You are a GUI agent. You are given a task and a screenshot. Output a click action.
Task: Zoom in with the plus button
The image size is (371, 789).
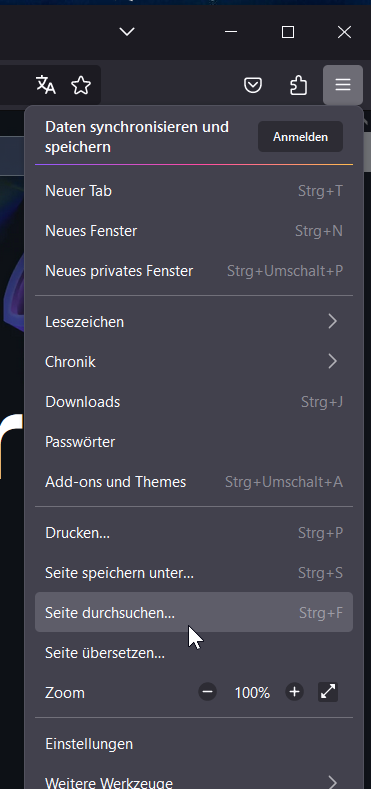coord(294,692)
